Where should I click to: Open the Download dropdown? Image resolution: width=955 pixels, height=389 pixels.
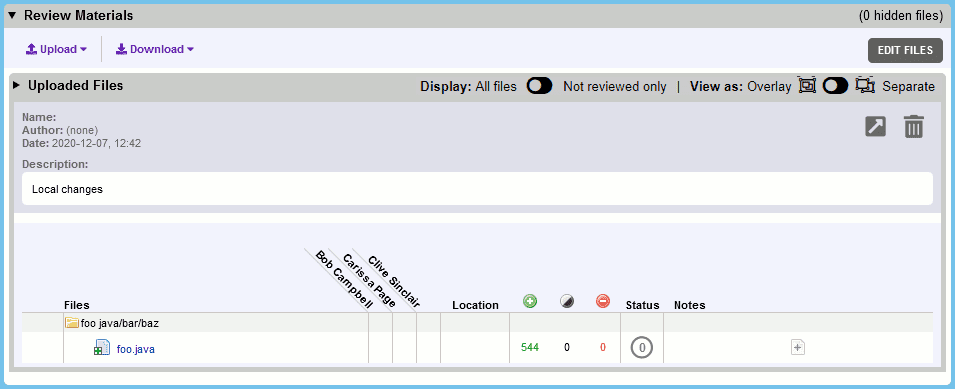coord(155,49)
